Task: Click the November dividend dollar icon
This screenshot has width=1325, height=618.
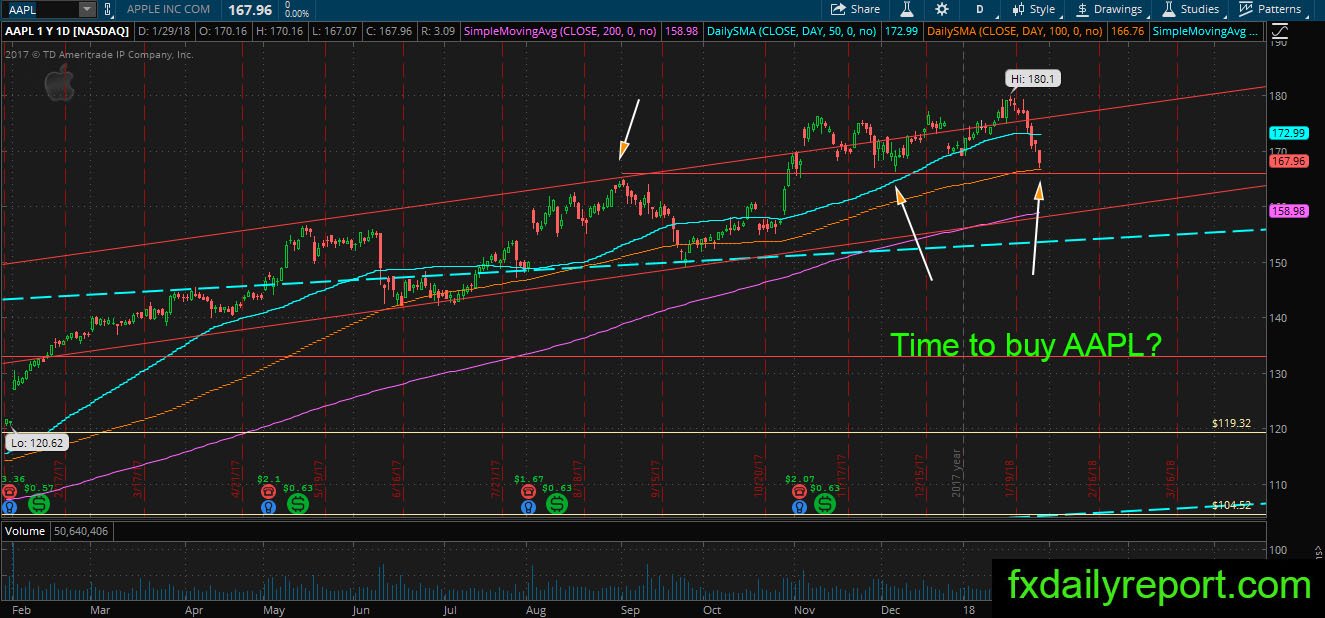Action: click(825, 505)
